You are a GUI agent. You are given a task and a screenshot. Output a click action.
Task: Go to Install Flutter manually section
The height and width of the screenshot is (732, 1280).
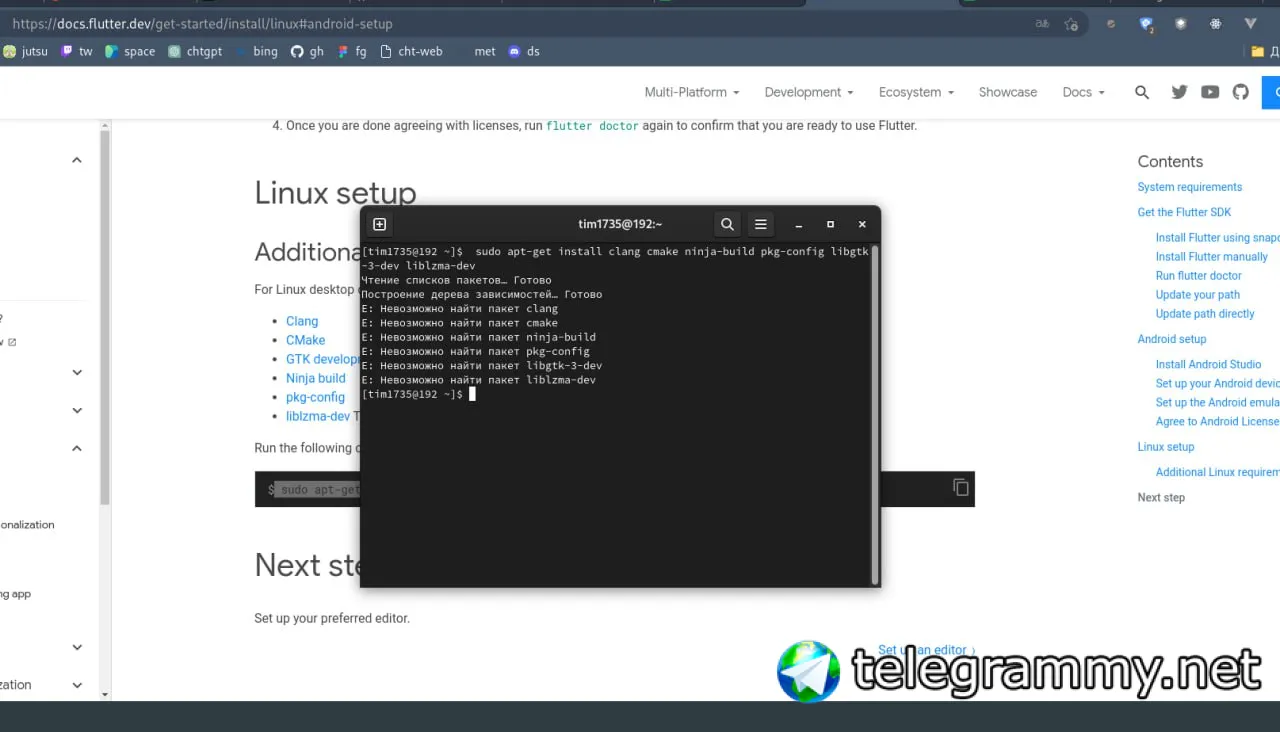tap(1212, 257)
